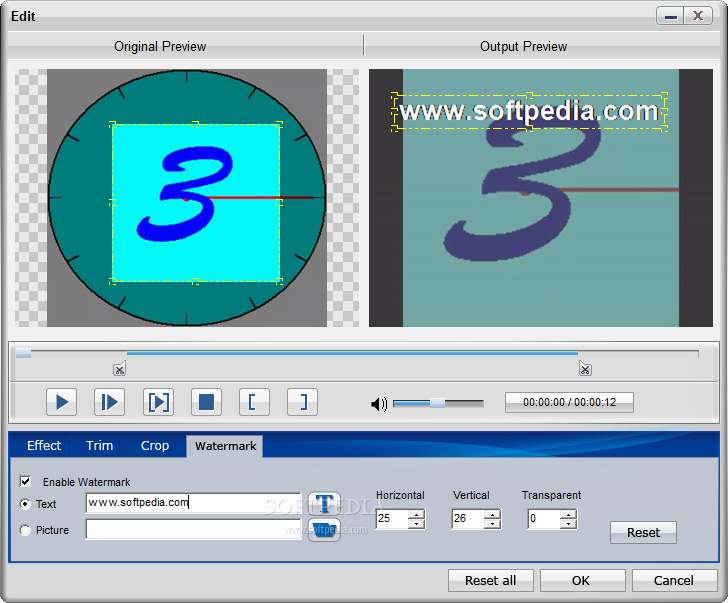The height and width of the screenshot is (603, 728).
Task: Click the watermark text input field
Action: click(x=194, y=503)
